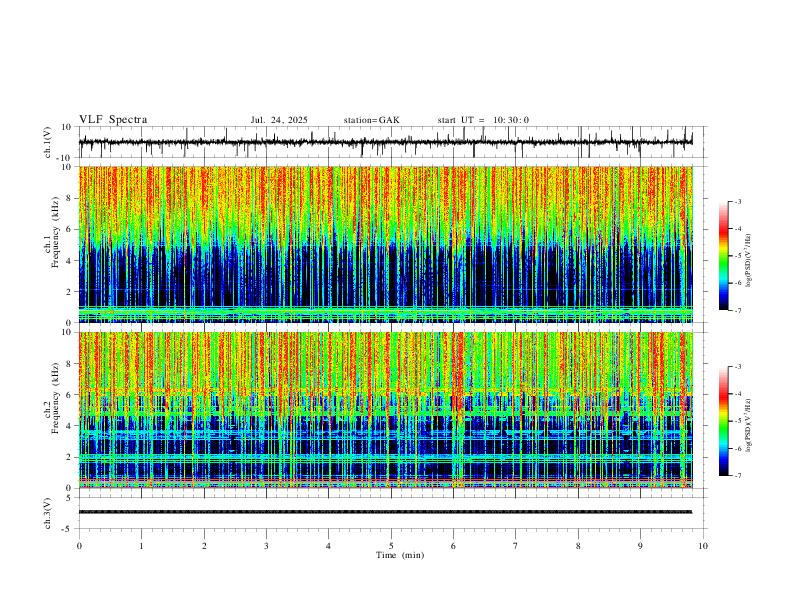Screen dimensions: 792x612
Task: Click the "6" tick on the time axis
Action: click(453, 546)
